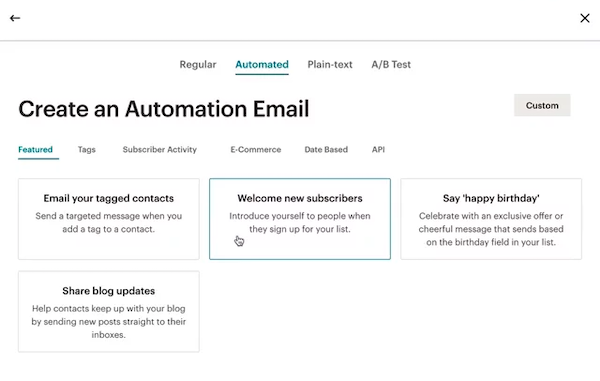The width and height of the screenshot is (600, 381).
Task: Open the E-Commerce category tab
Action: pos(256,150)
